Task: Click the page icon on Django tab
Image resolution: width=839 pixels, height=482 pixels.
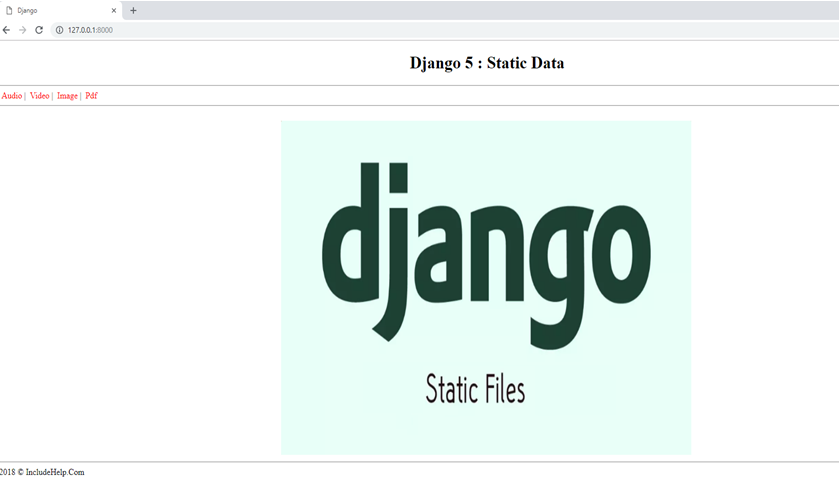Action: coord(9,10)
